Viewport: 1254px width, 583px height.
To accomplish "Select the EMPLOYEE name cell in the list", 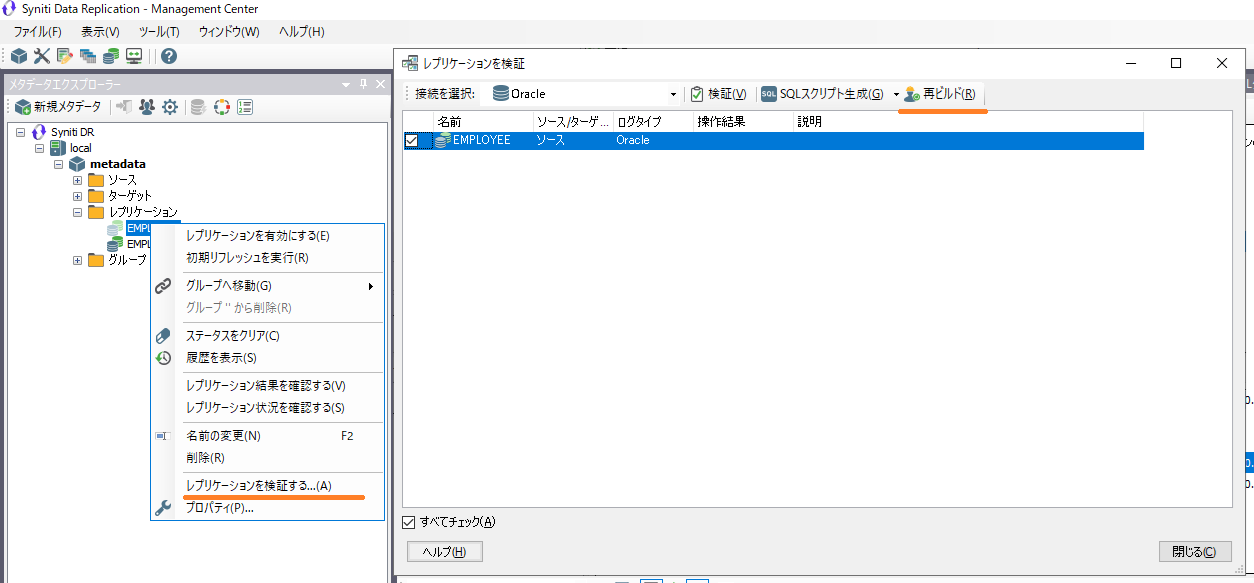I will [481, 141].
